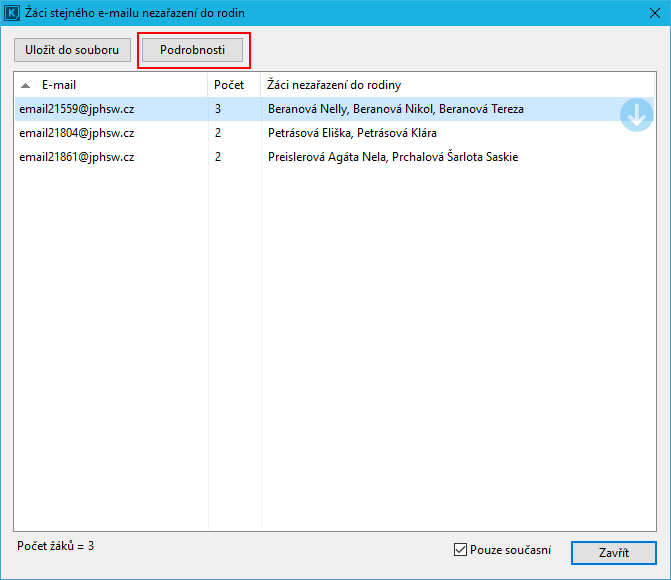The width and height of the screenshot is (671, 580).
Task: Sort by the Počet column header
Action: 233,85
